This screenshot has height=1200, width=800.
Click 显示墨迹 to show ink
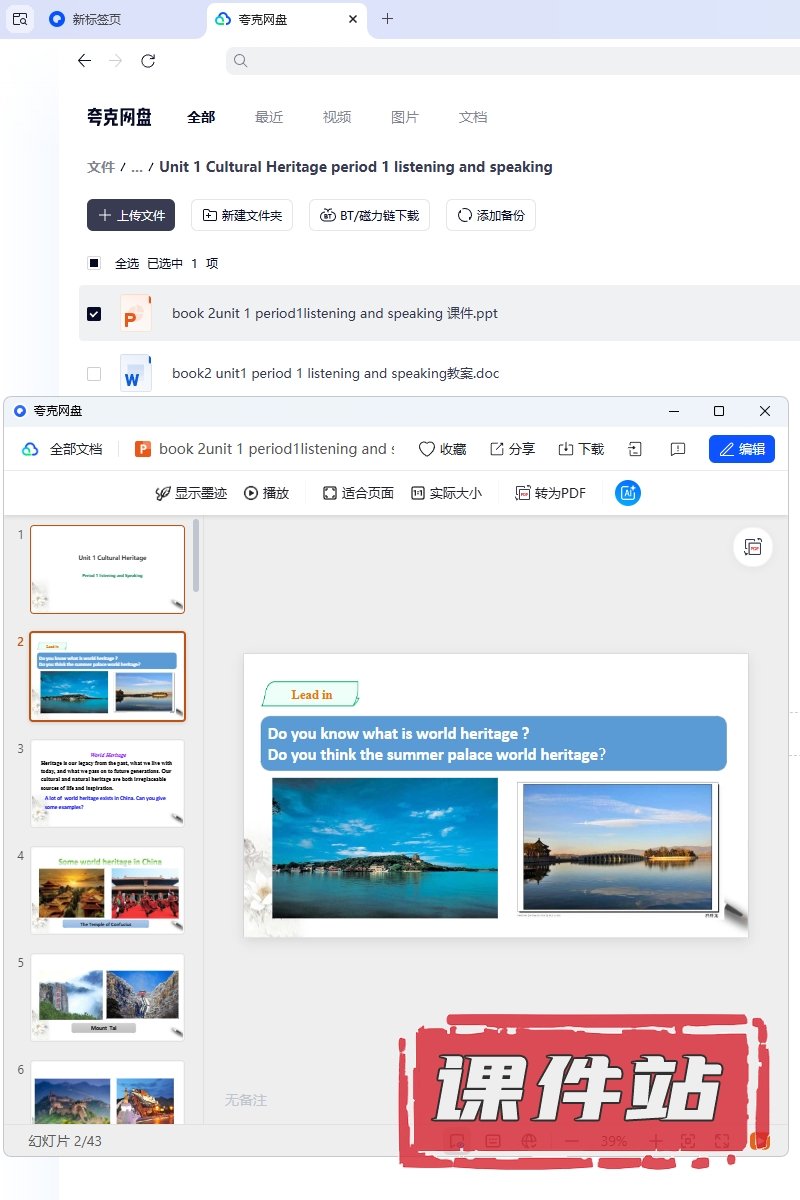191,493
